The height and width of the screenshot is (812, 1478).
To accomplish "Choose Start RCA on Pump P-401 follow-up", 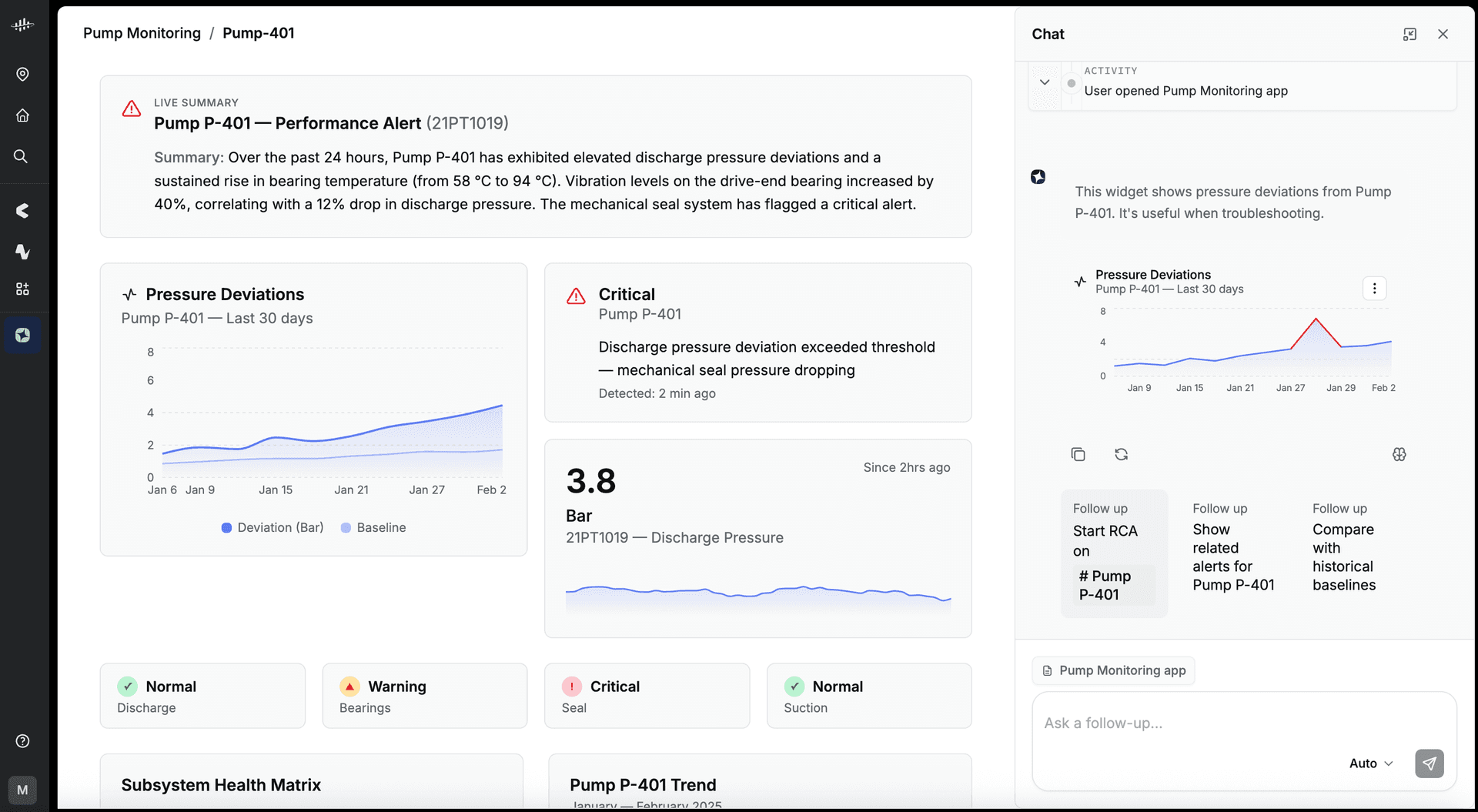I will tap(1114, 553).
